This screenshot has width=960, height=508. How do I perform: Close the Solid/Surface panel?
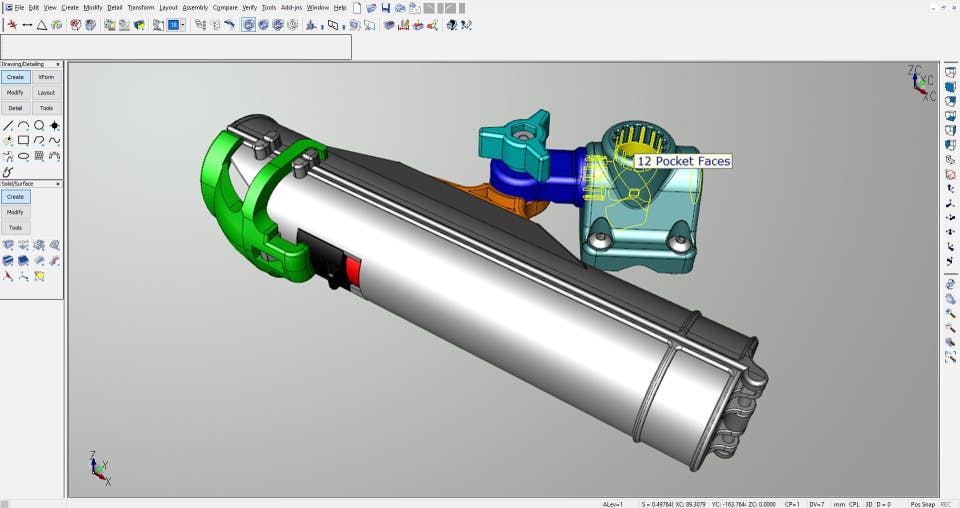point(58,184)
